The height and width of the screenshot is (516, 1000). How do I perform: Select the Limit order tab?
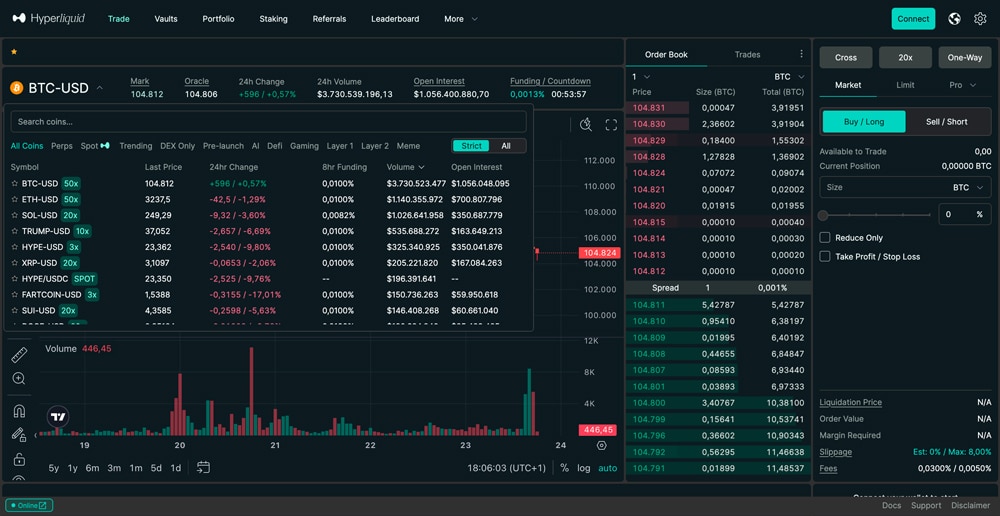[905, 85]
